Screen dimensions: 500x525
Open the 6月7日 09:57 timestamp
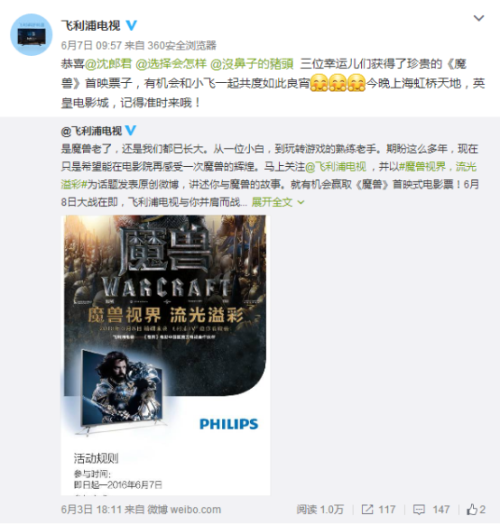point(91,45)
